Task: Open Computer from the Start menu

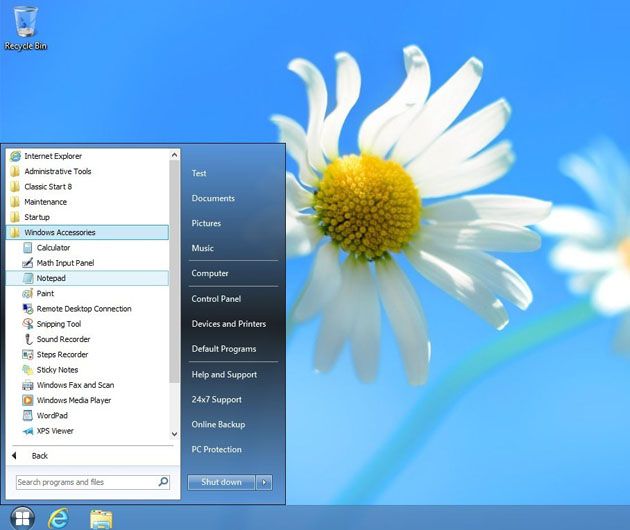Action: [210, 273]
